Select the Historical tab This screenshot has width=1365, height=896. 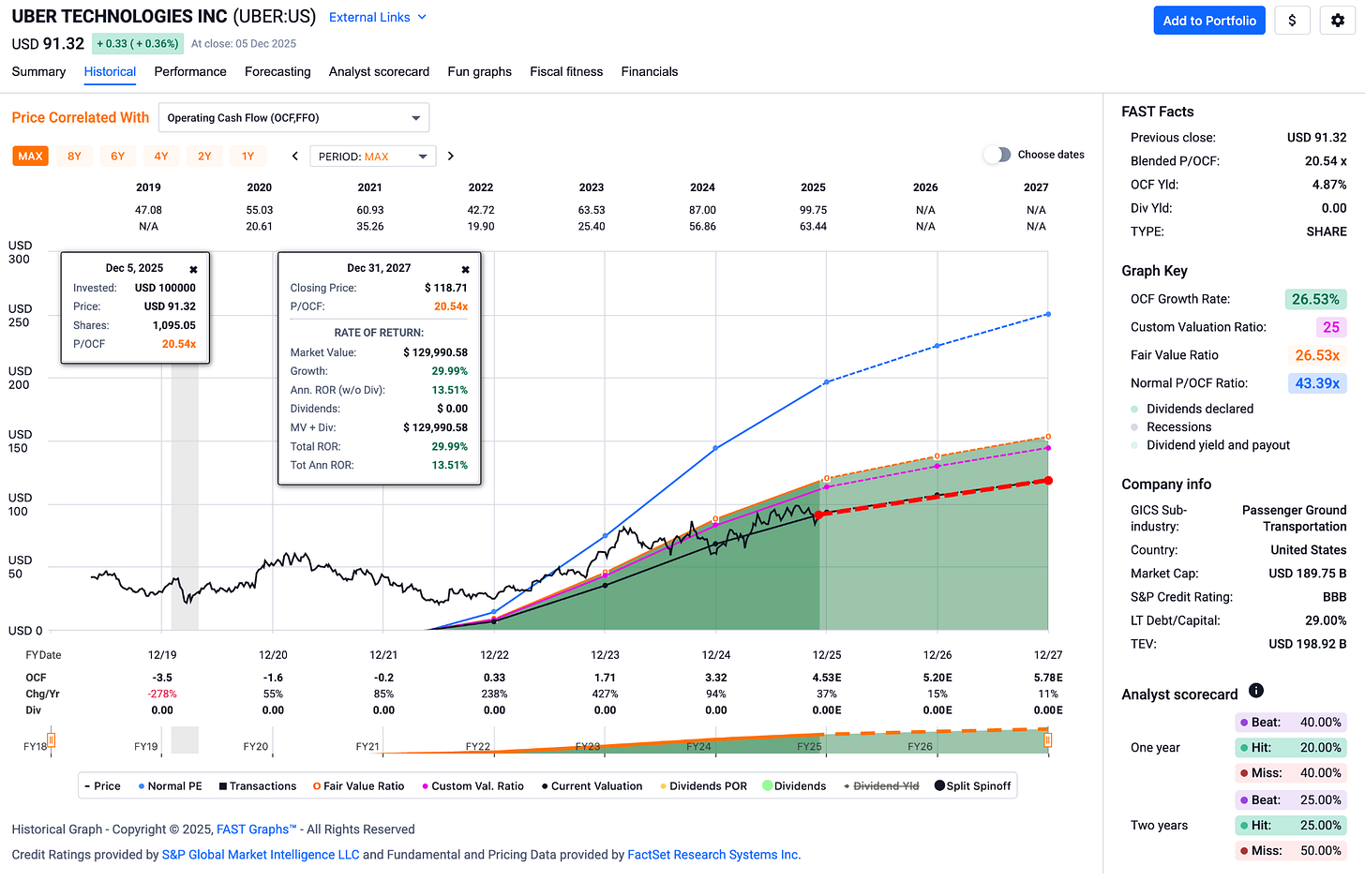110,71
